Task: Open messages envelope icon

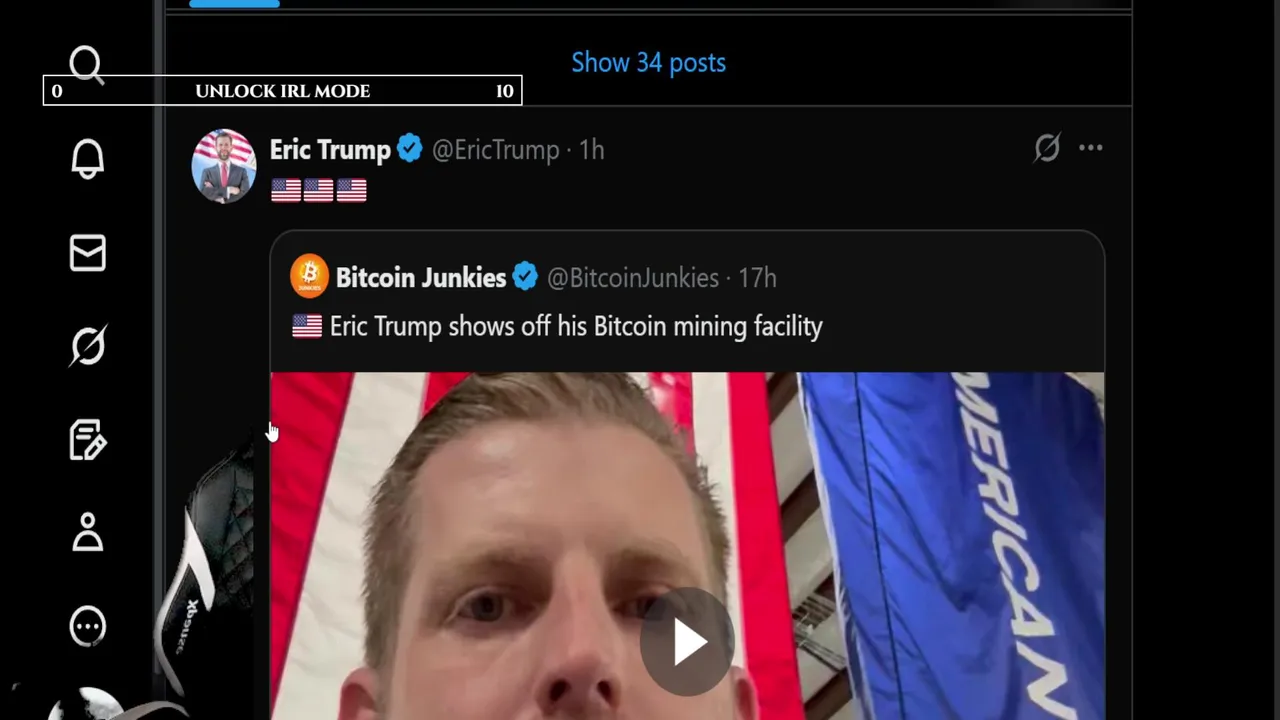Action: point(87,253)
